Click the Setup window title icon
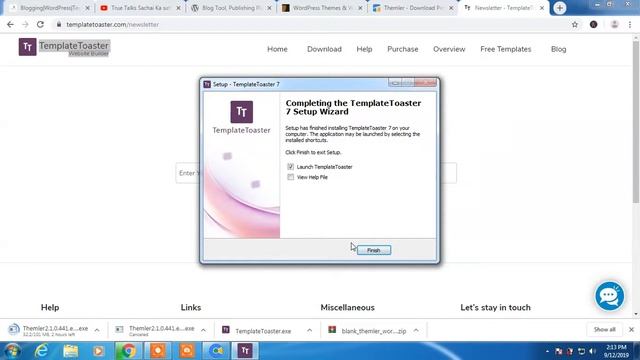 [207, 84]
